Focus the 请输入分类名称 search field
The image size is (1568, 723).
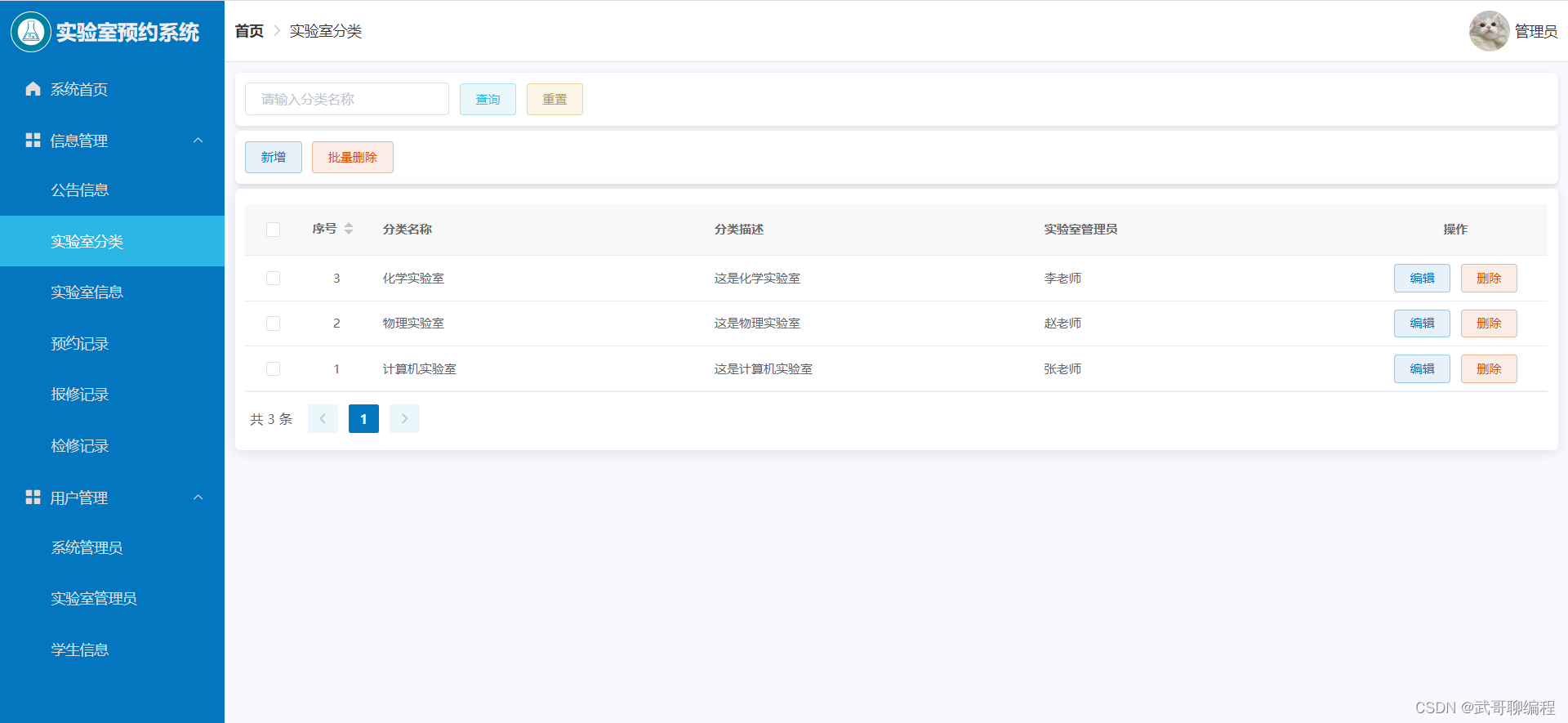[x=347, y=99]
